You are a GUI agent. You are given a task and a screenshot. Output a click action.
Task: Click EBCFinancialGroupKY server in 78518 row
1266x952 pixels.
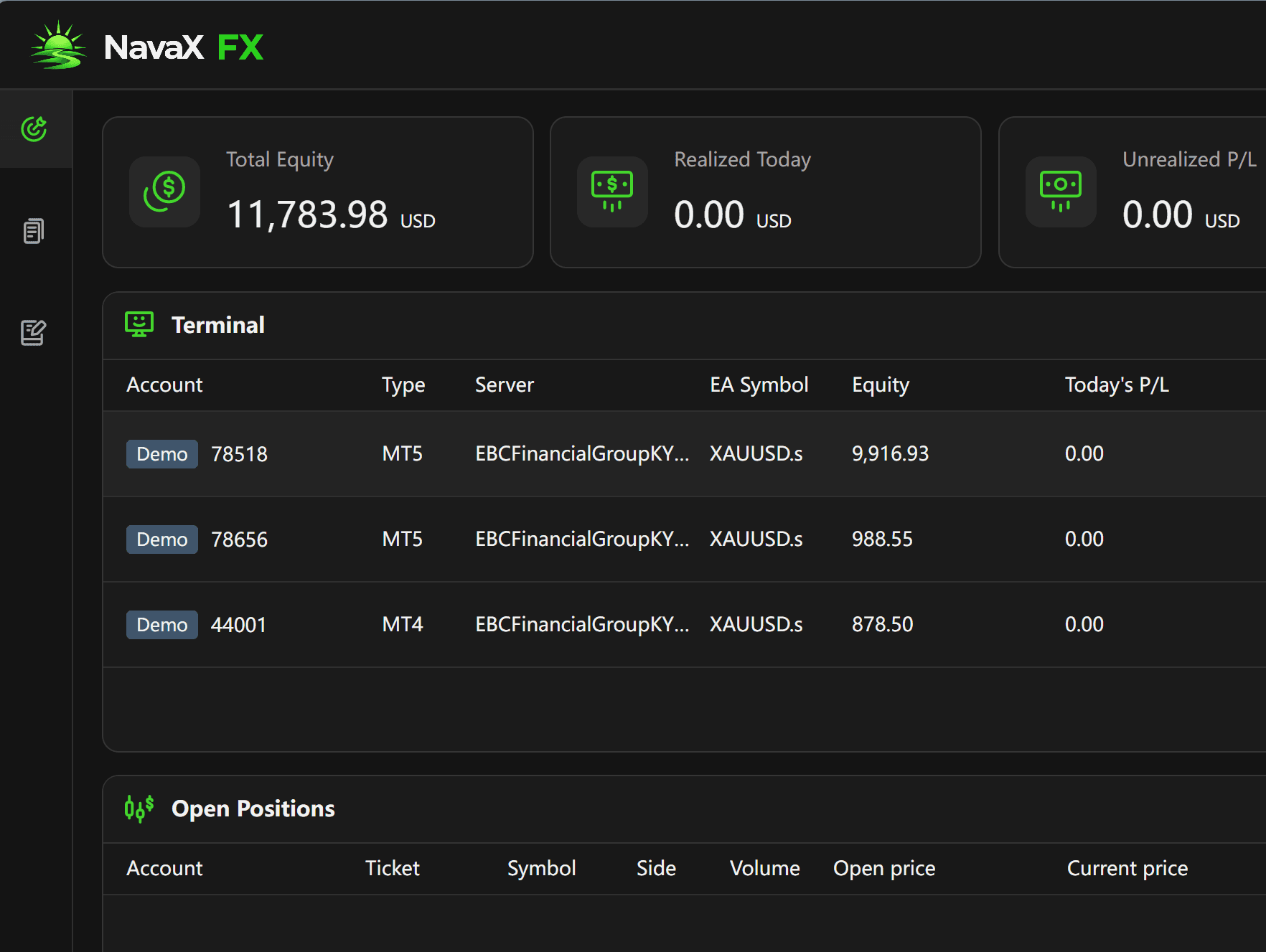coord(582,453)
